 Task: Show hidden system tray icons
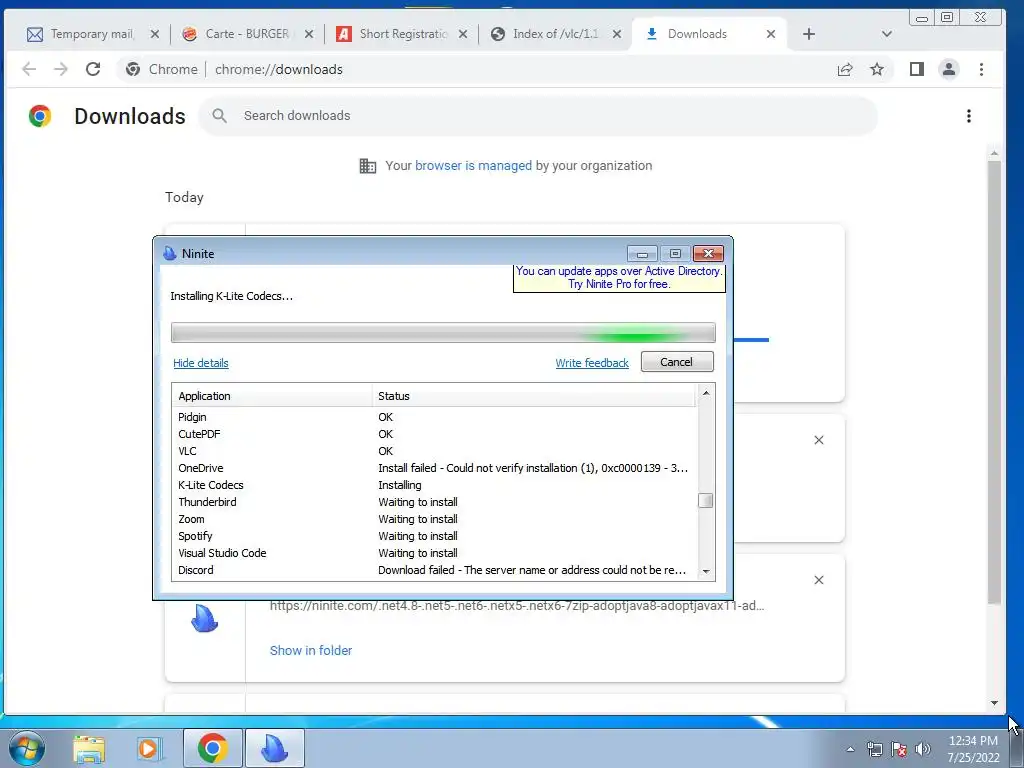[850, 749]
